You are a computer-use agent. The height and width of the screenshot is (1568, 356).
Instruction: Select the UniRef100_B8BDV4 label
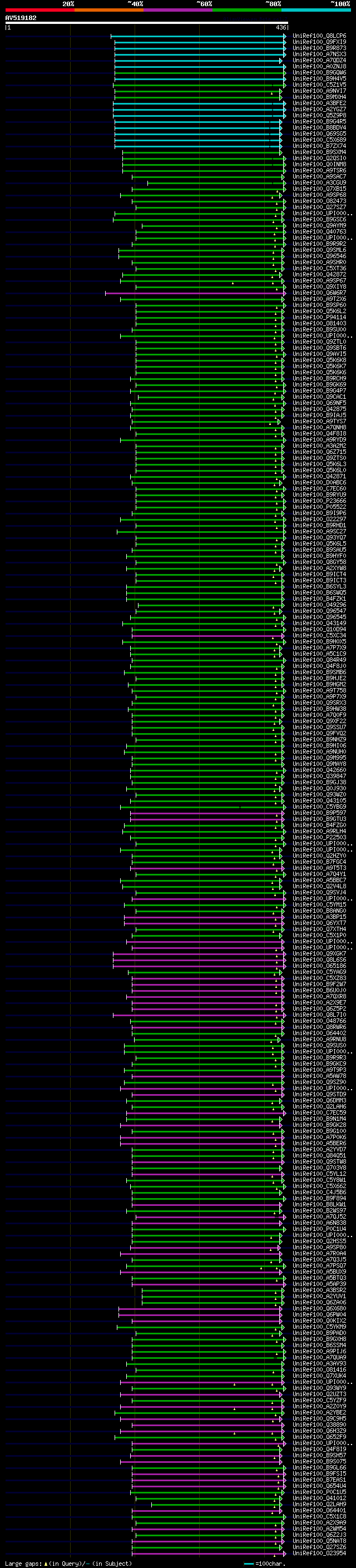(319, 128)
